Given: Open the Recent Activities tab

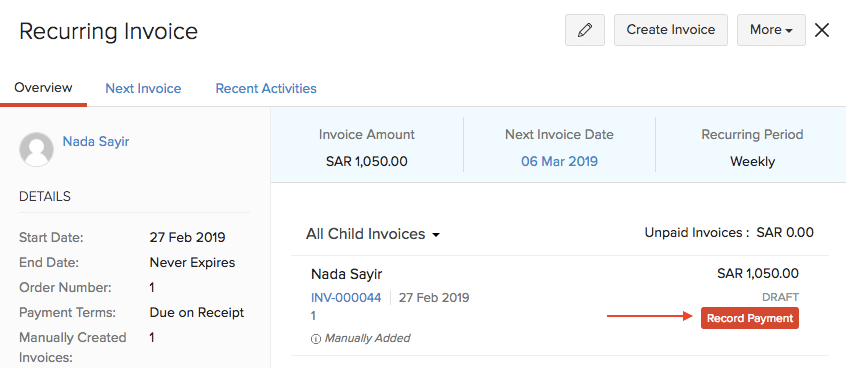Looking at the screenshot, I should pos(266,88).
